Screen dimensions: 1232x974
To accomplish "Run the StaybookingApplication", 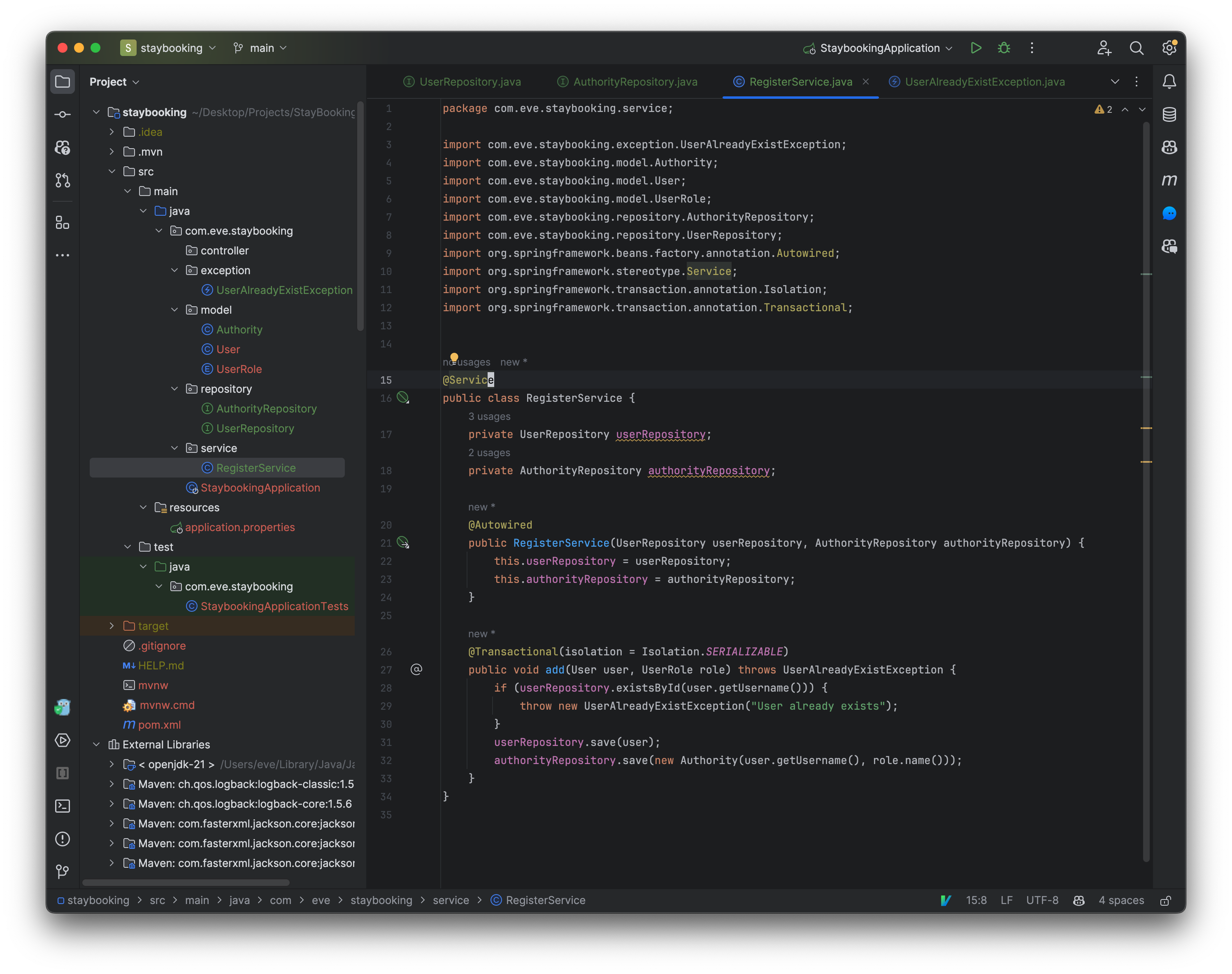I will 976,48.
